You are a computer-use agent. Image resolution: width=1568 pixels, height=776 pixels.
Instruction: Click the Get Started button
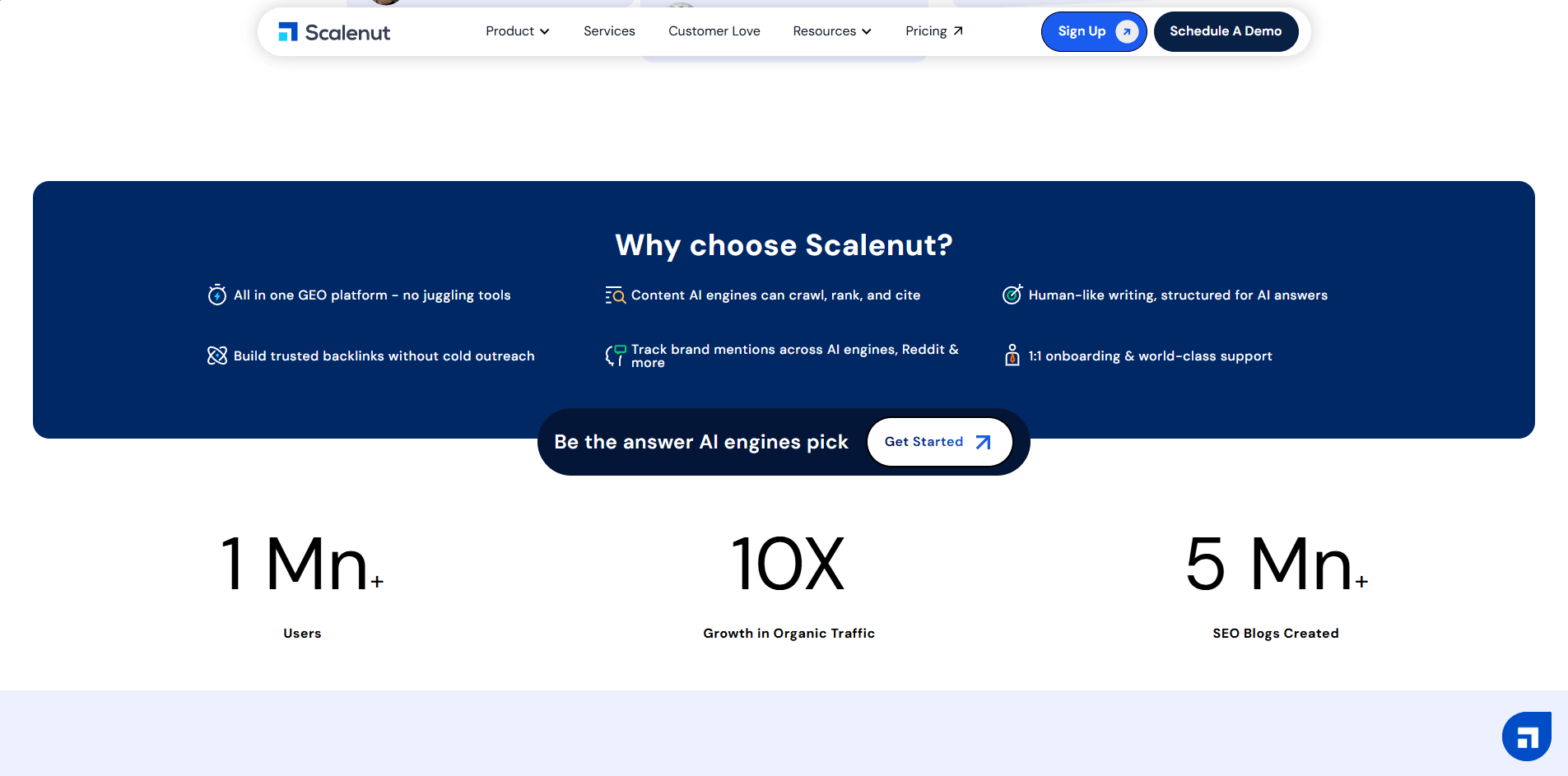[x=938, y=442]
